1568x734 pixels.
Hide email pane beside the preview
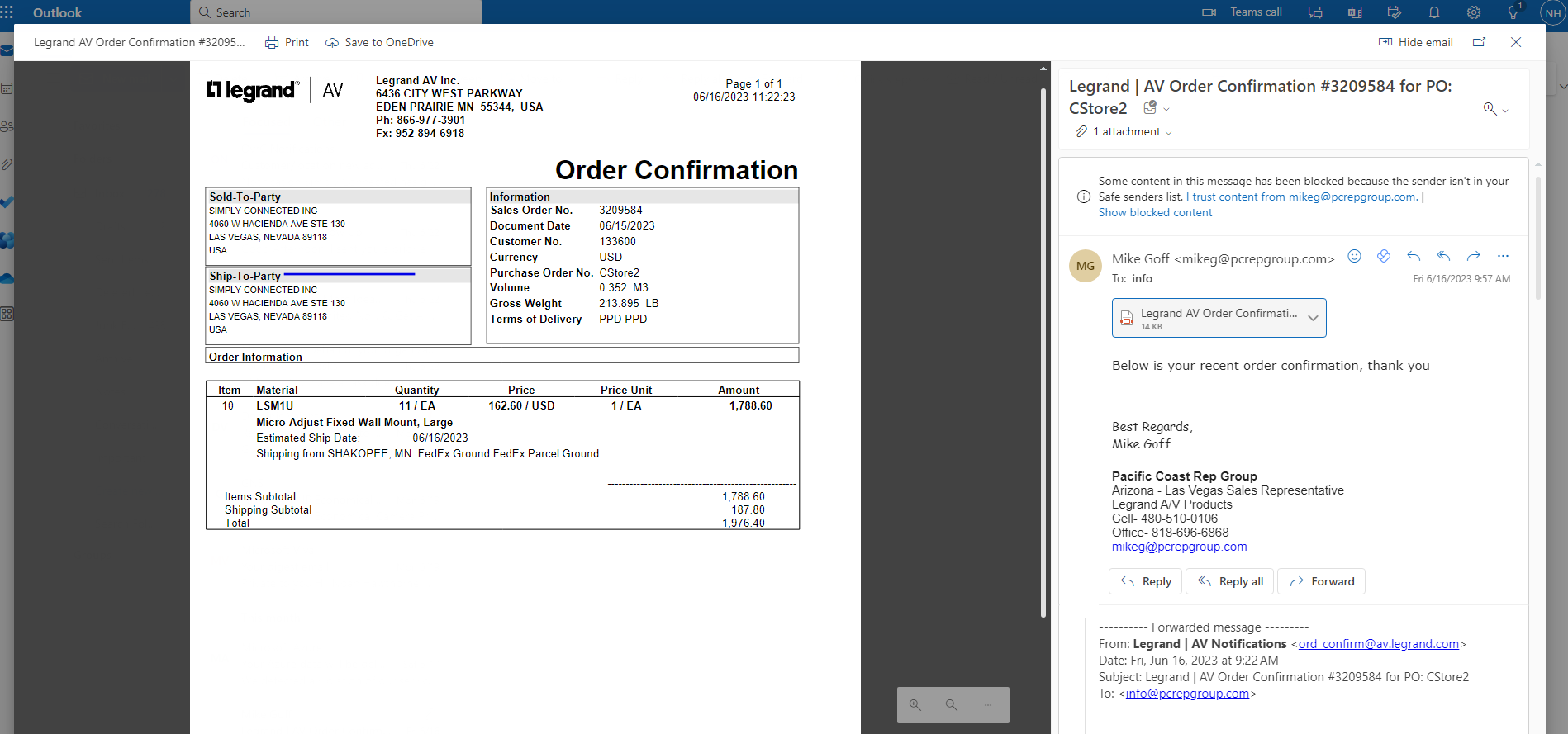(x=1416, y=42)
